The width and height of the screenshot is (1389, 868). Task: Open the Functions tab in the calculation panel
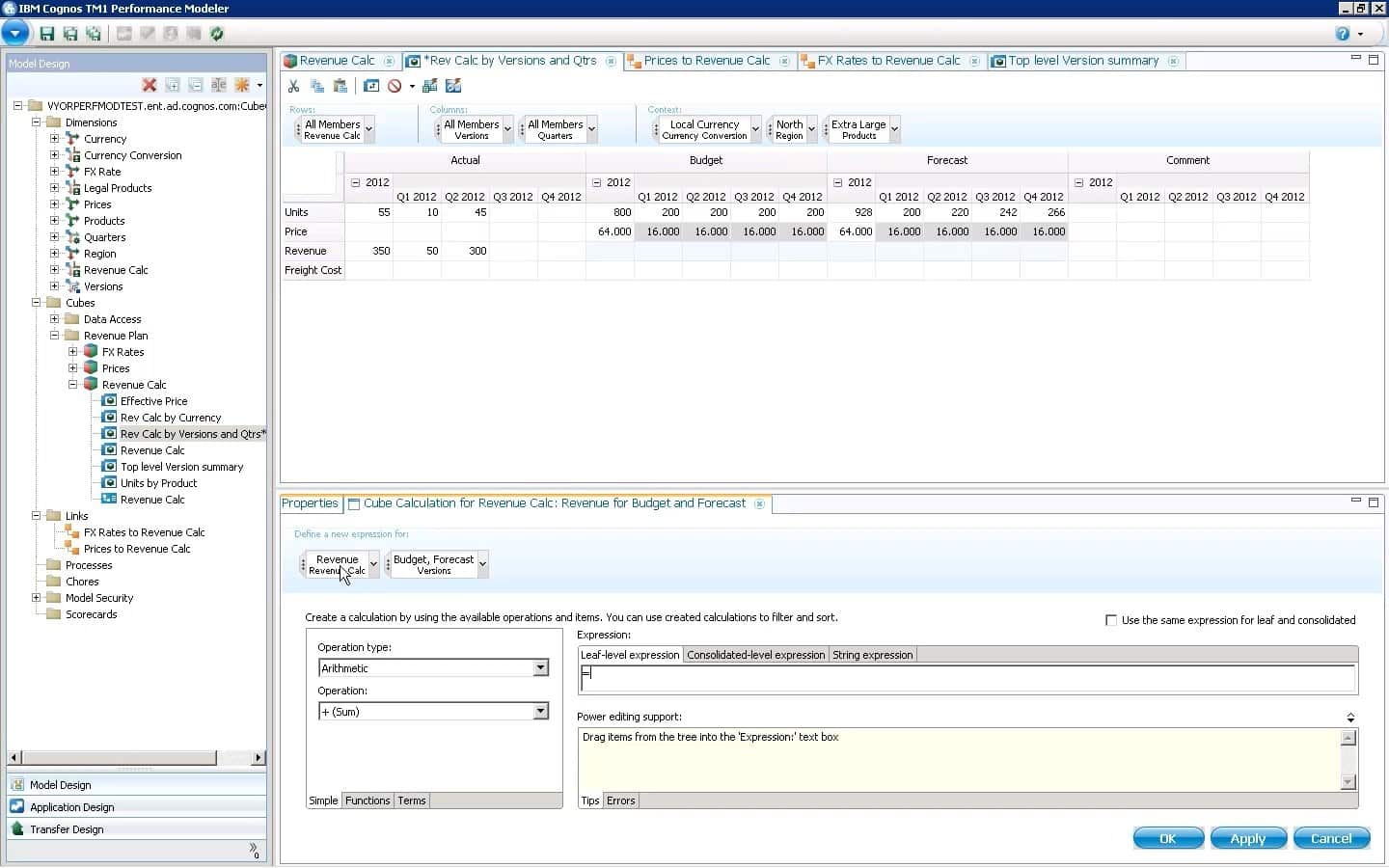coord(368,800)
